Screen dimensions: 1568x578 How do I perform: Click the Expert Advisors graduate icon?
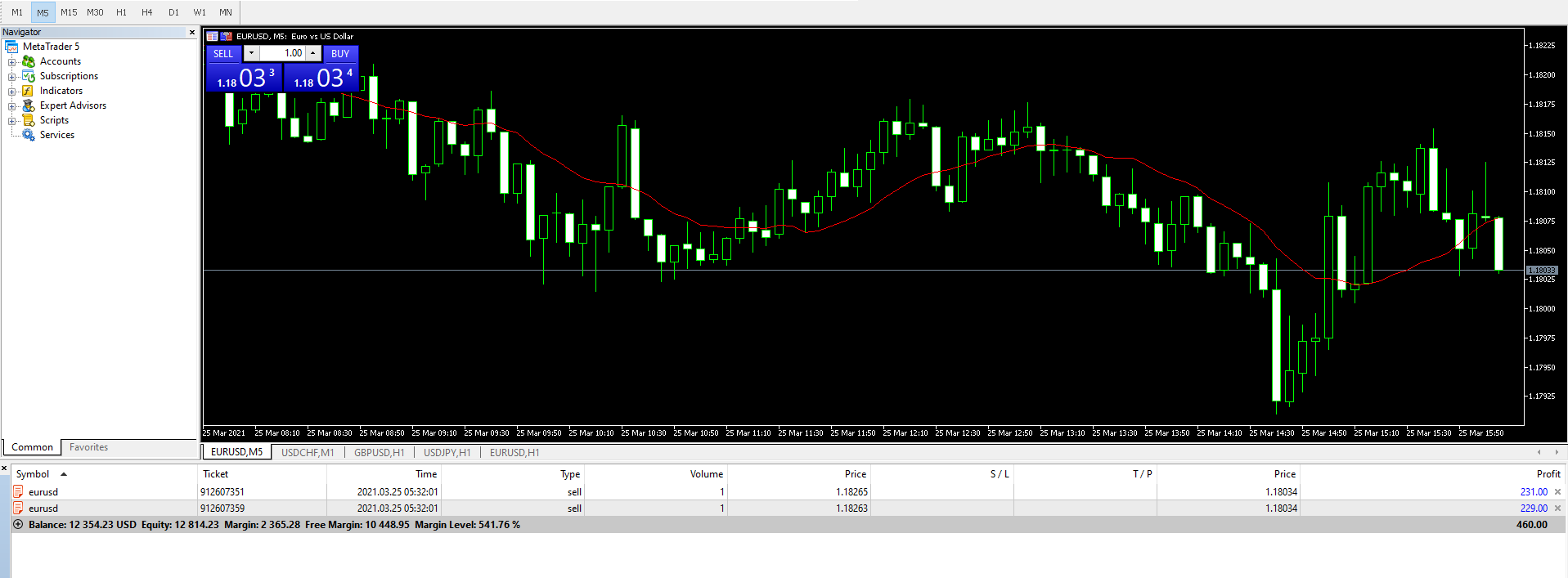[x=29, y=105]
